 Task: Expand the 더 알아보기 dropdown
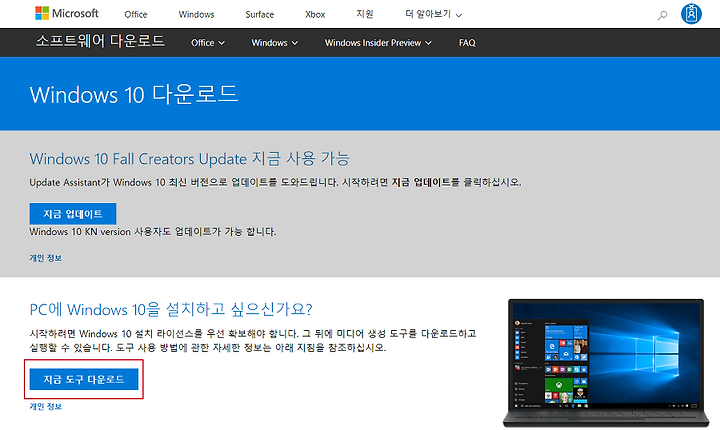tap(433, 14)
